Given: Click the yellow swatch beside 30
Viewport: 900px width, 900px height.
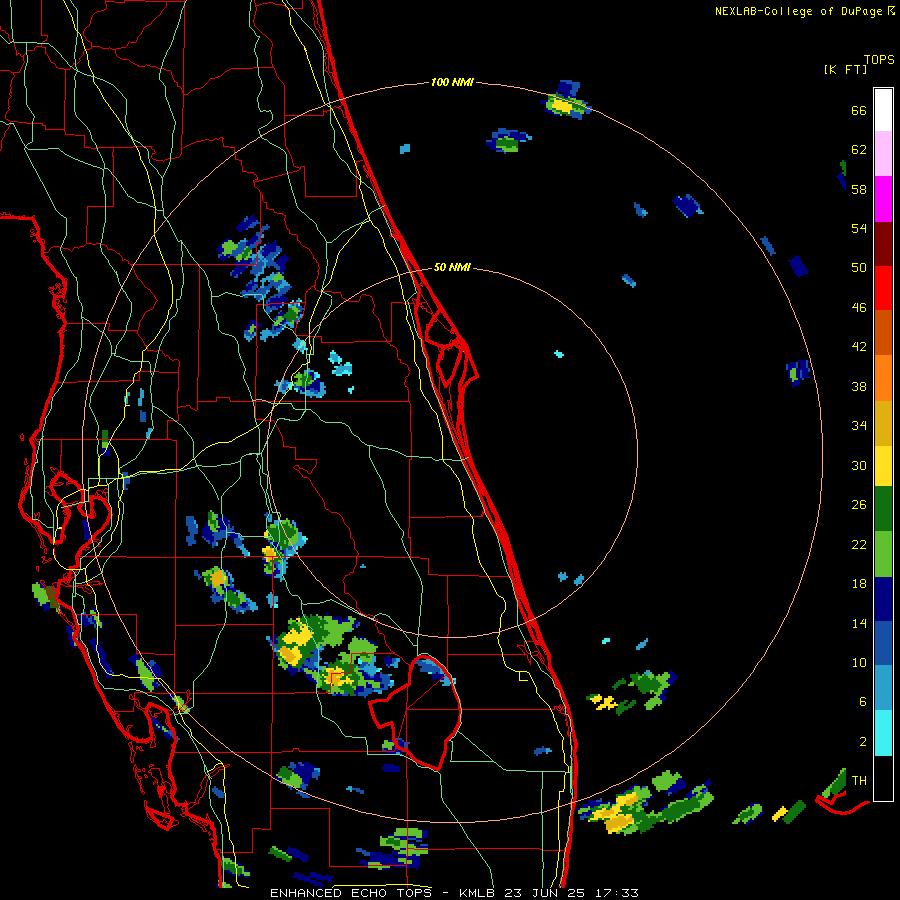Looking at the screenshot, I should (x=883, y=466).
